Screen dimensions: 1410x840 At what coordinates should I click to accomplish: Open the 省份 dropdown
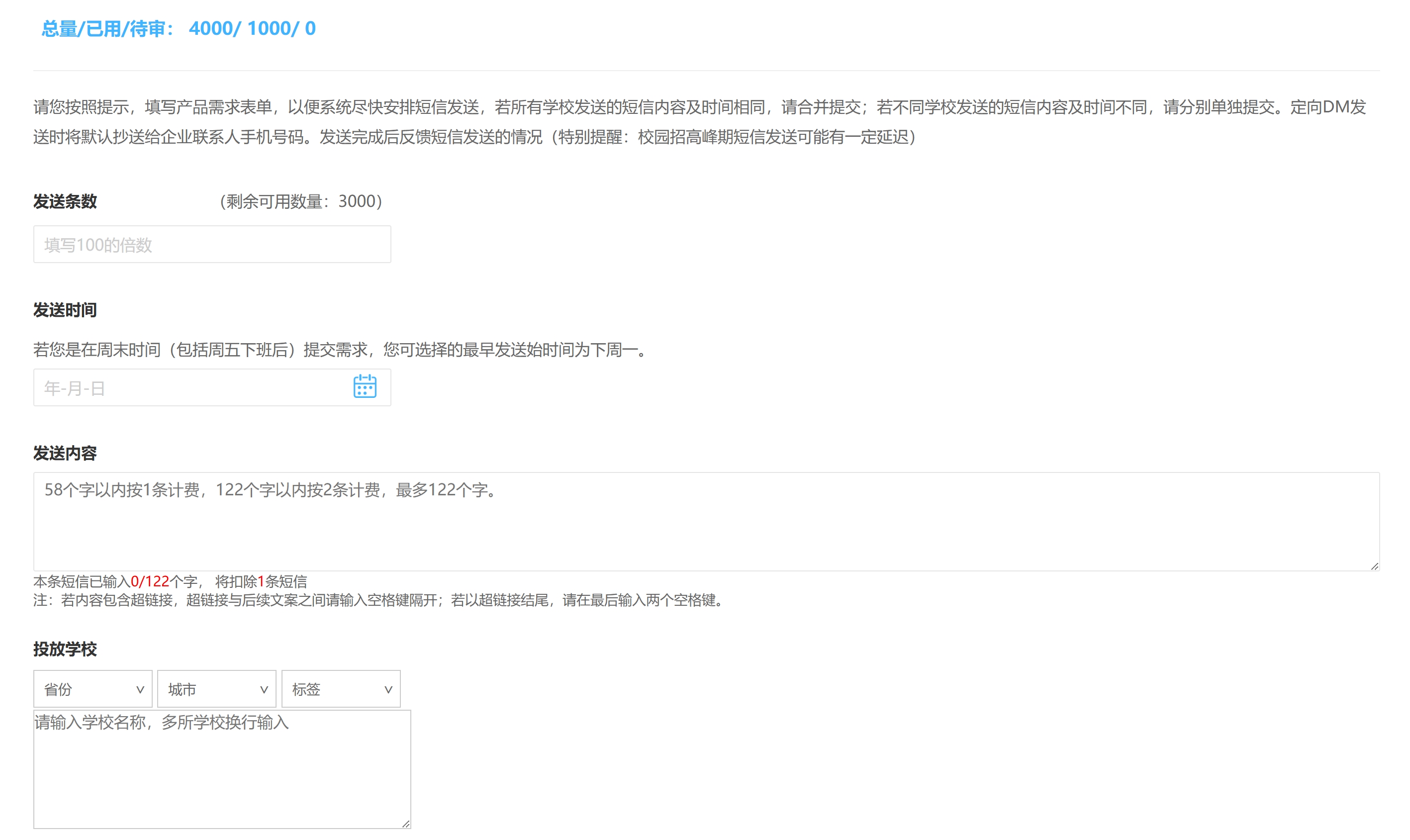click(93, 689)
